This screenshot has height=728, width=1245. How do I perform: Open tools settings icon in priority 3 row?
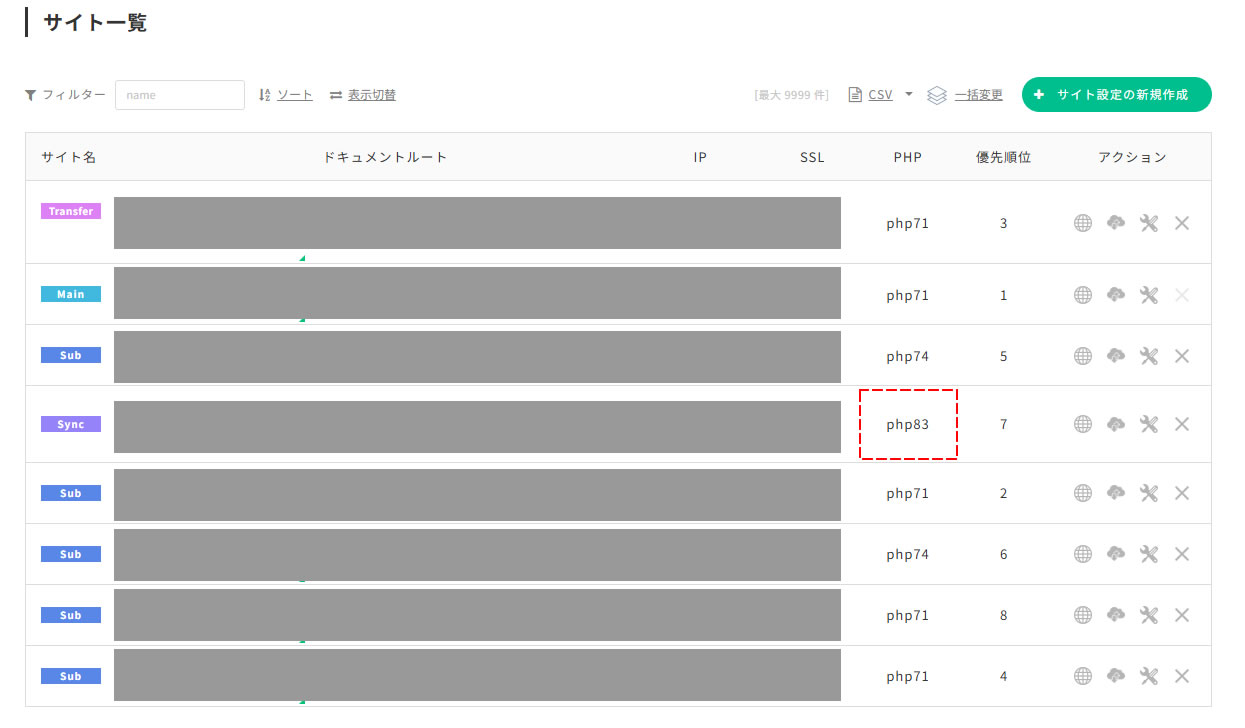pos(1149,223)
